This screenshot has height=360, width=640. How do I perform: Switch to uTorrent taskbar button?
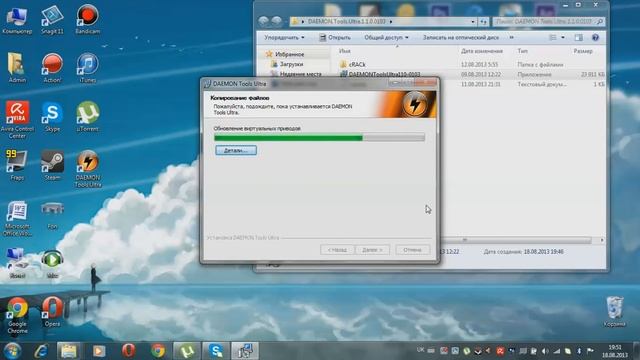pyautogui.click(x=187, y=351)
